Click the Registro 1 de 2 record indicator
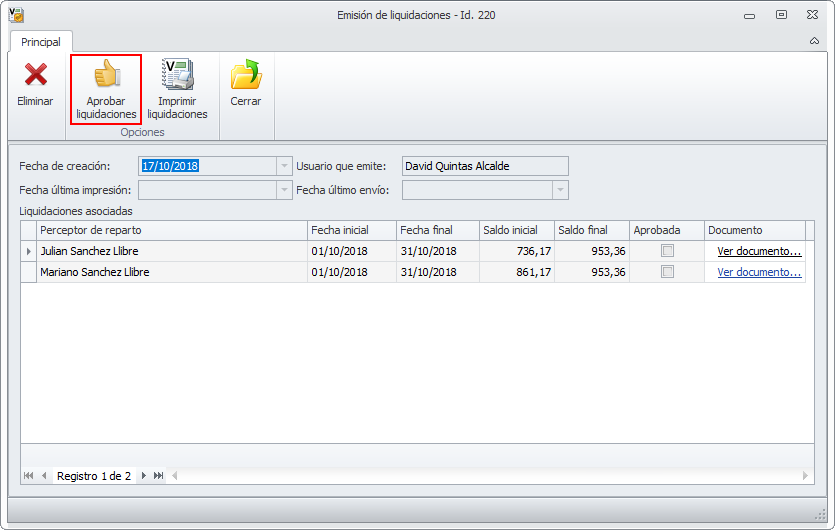The width and height of the screenshot is (835, 530). 94,476
